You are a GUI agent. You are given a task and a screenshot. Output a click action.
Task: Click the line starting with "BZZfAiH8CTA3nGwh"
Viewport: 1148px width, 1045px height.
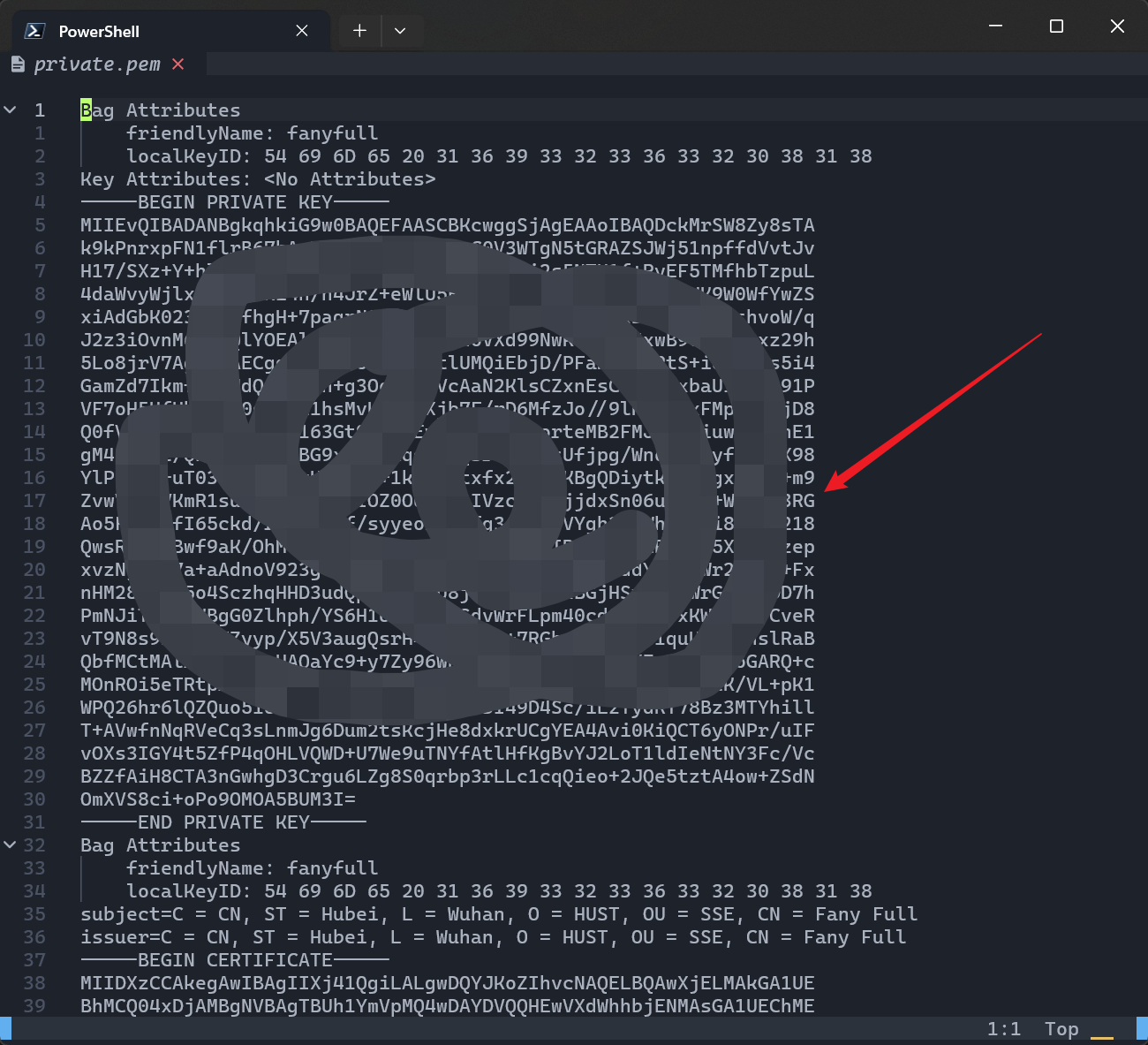coord(448,776)
